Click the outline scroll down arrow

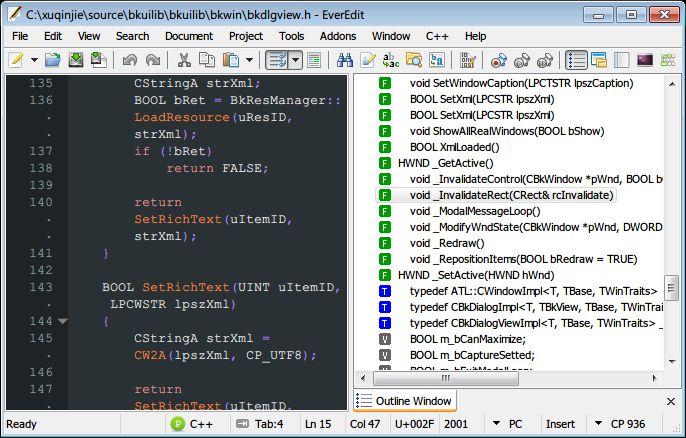pyautogui.click(x=672, y=362)
